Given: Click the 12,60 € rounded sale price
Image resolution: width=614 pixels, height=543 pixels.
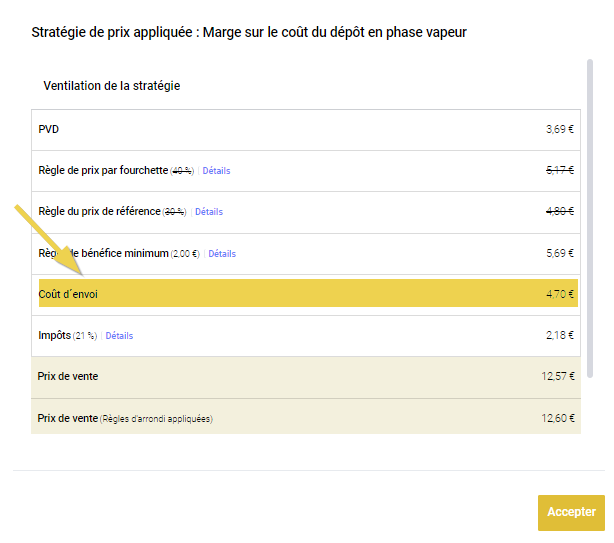Looking at the screenshot, I should [557, 418].
